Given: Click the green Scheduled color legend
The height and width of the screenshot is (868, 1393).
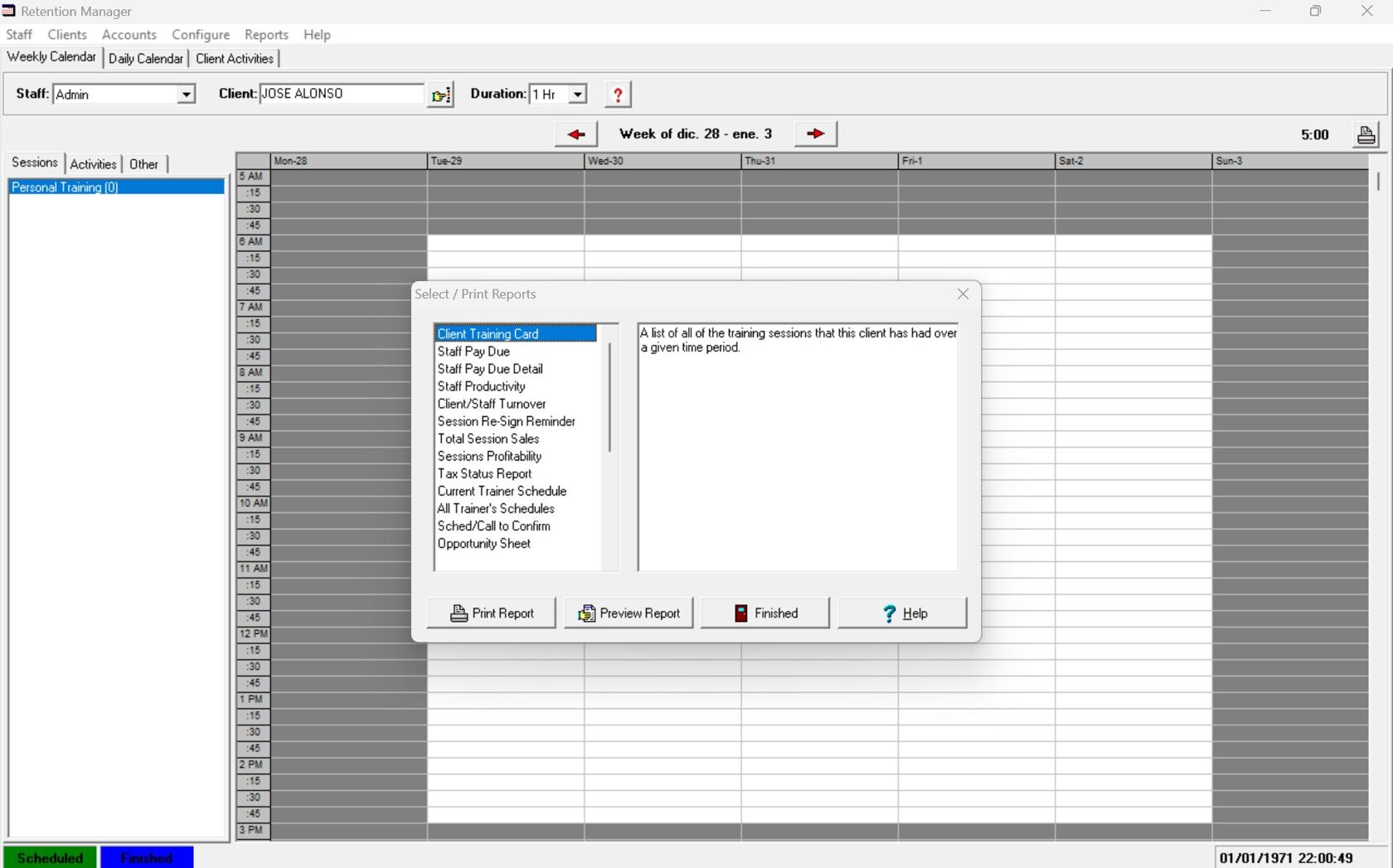Looking at the screenshot, I should (50, 857).
